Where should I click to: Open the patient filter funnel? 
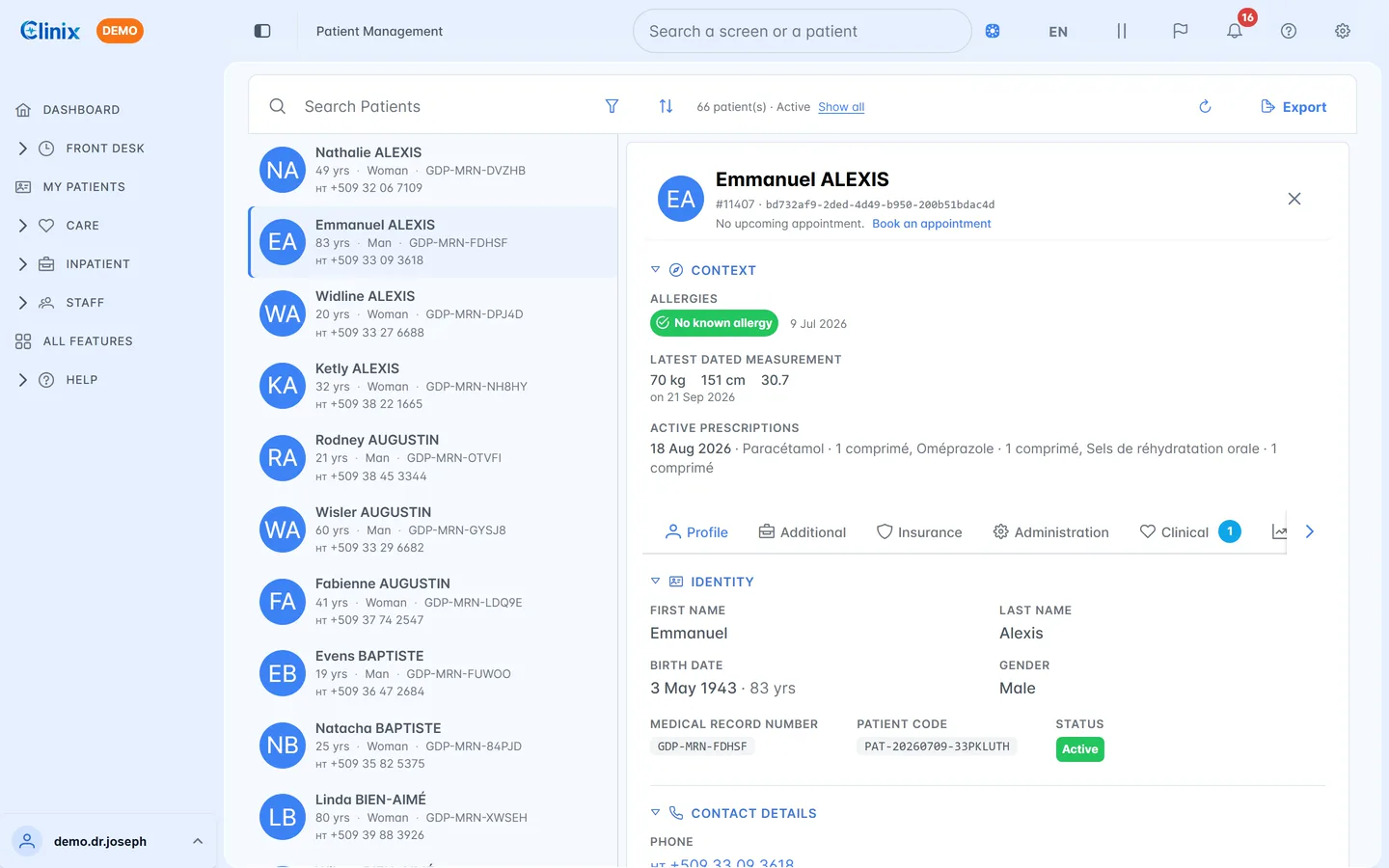pos(612,106)
